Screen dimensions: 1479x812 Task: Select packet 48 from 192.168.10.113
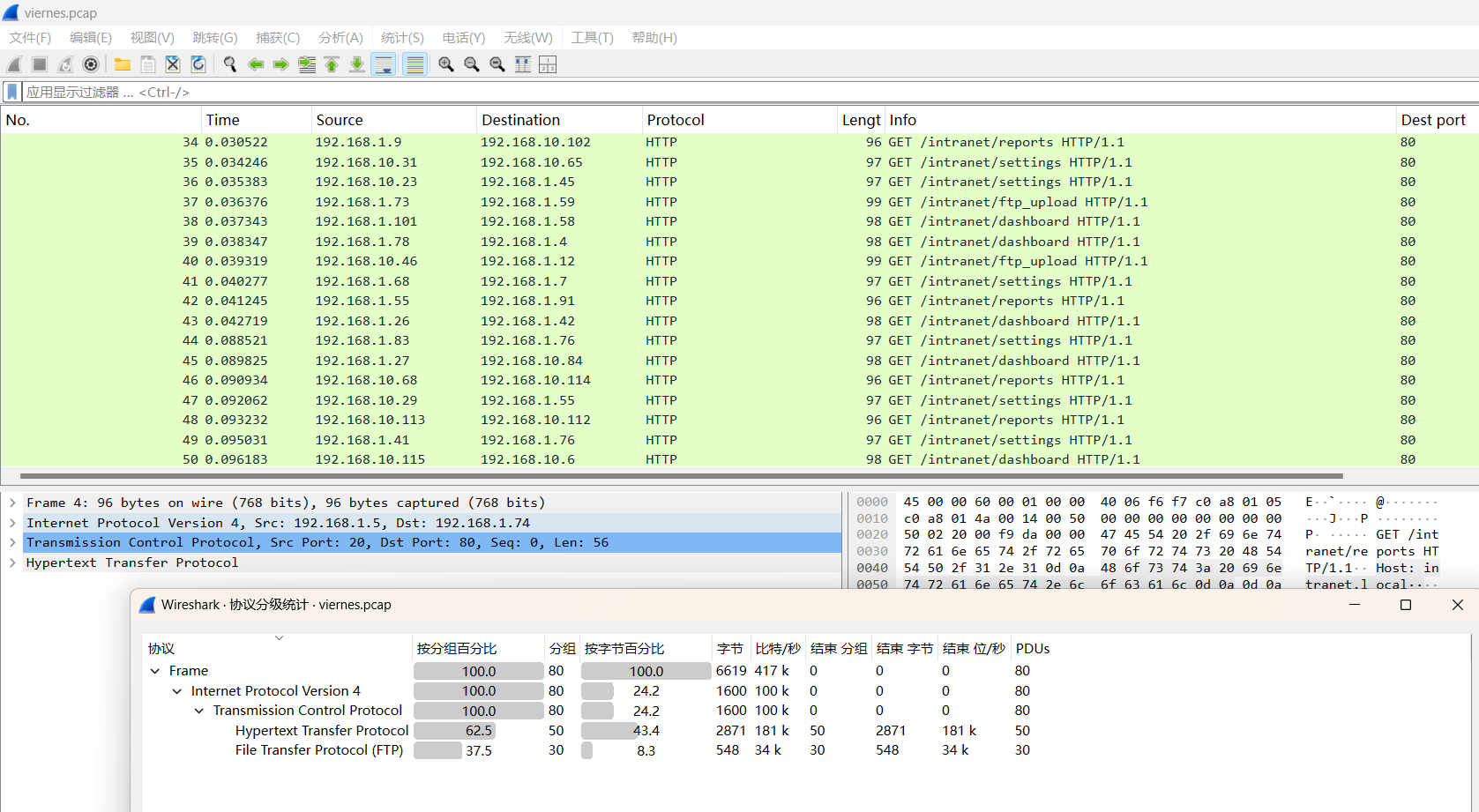pos(739,420)
